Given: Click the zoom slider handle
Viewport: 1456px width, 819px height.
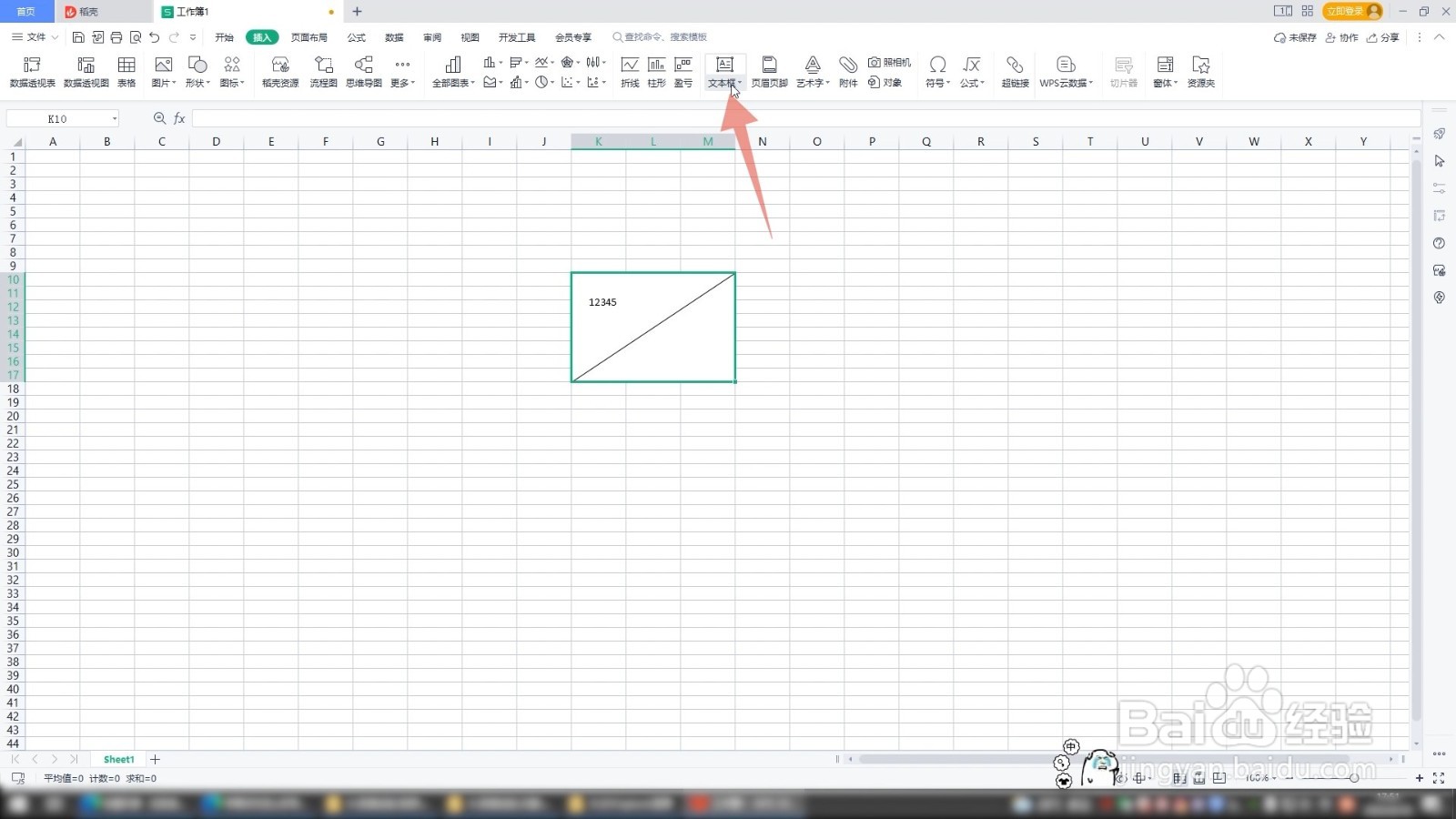Looking at the screenshot, I should coord(1354,778).
